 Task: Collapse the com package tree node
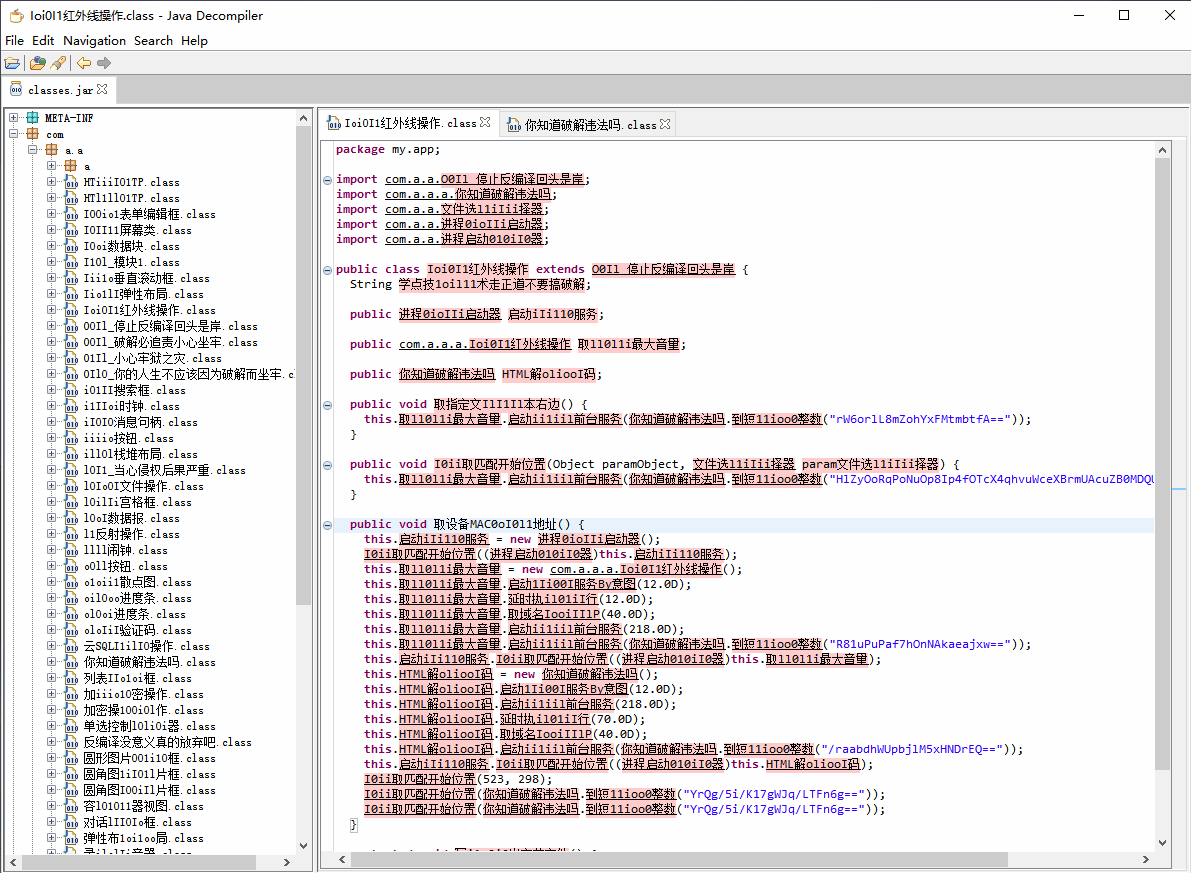tap(14, 134)
